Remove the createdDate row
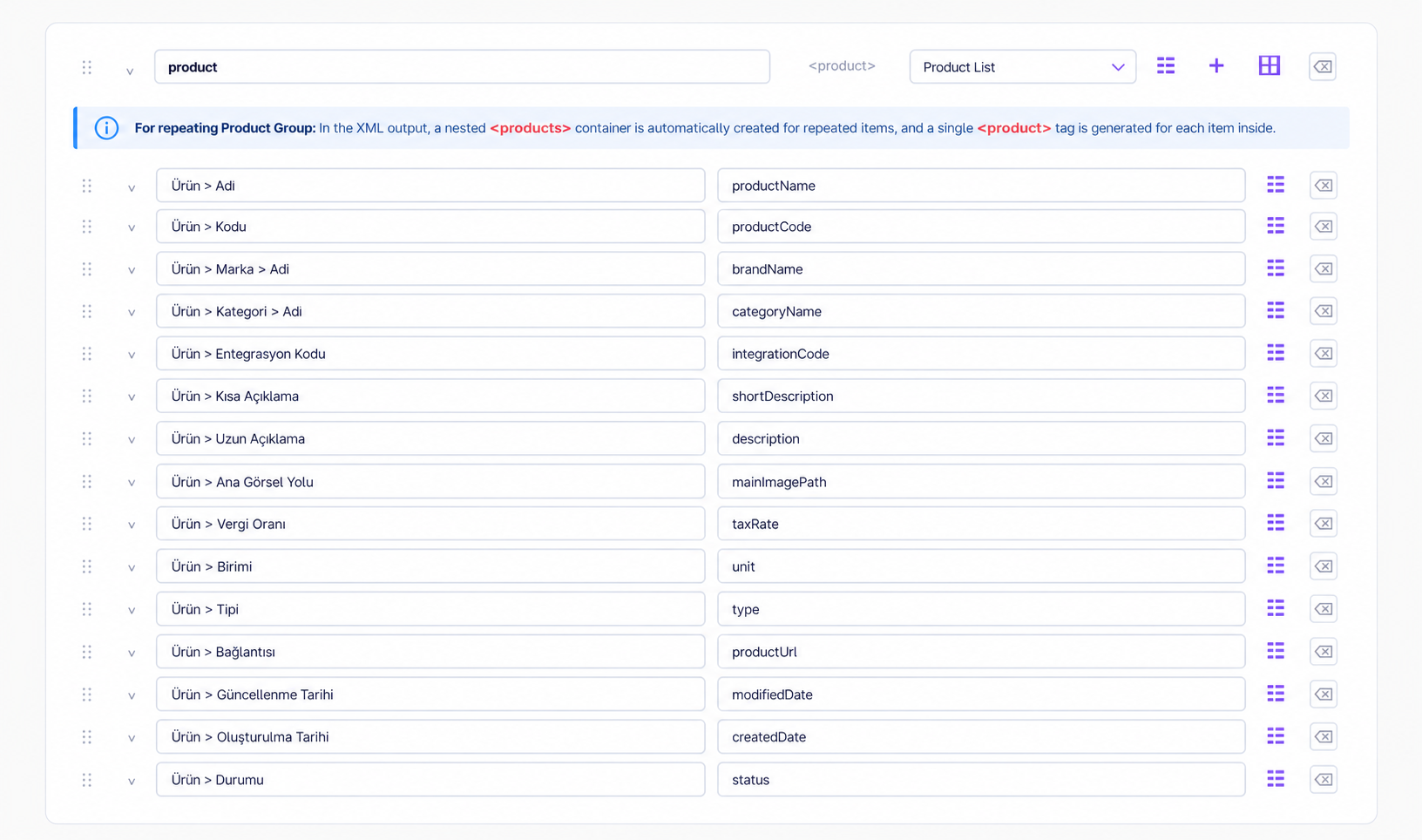 pos(1324,737)
